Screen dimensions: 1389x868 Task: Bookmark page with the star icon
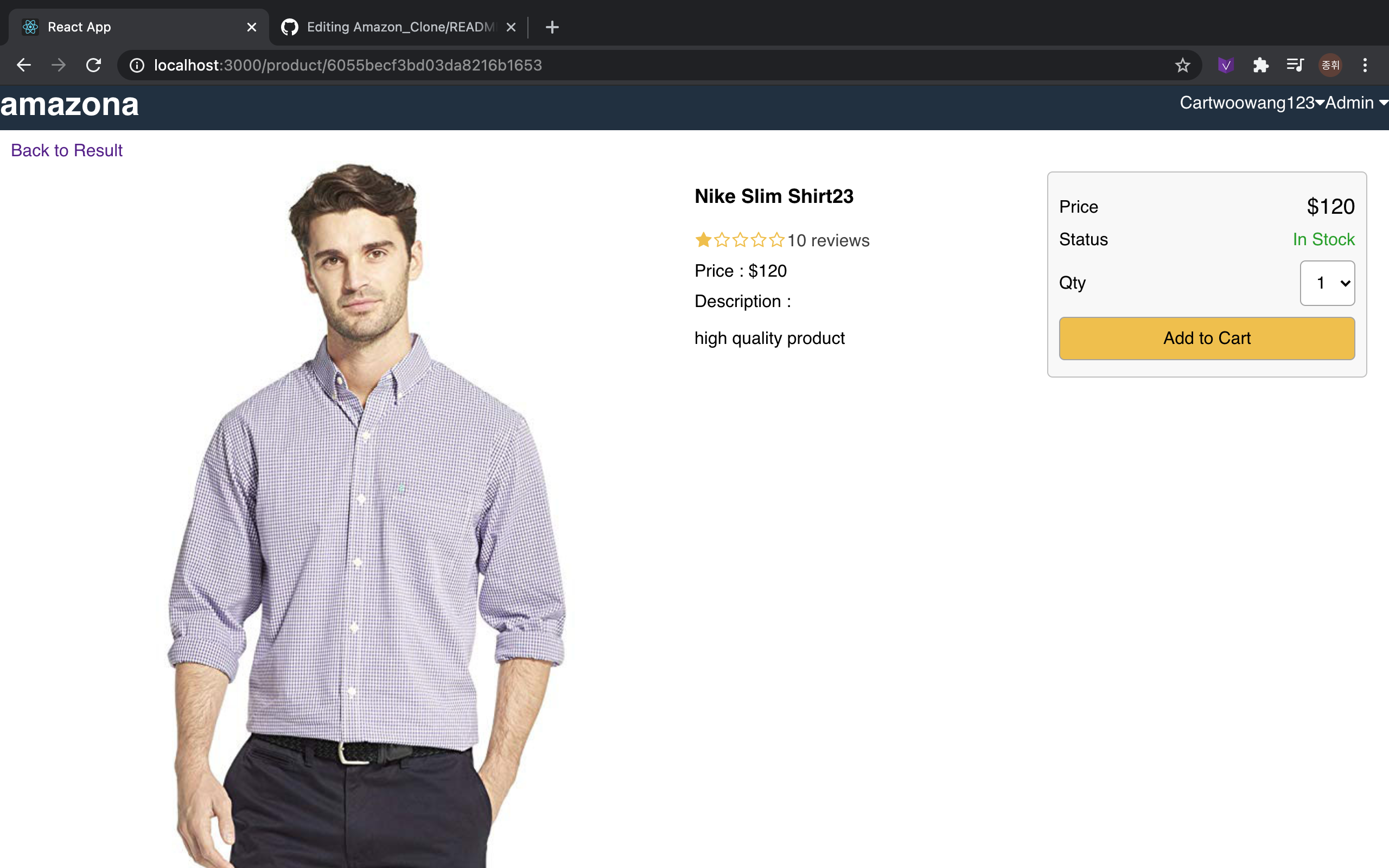point(1182,66)
